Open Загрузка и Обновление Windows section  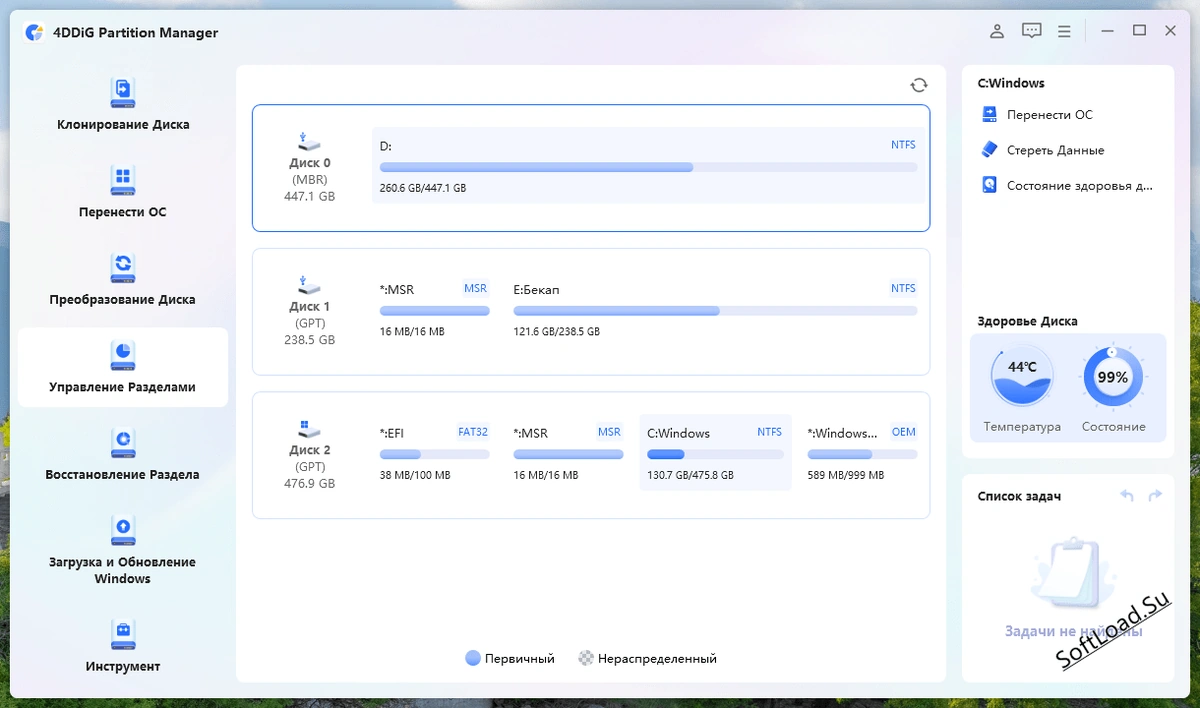tap(123, 570)
